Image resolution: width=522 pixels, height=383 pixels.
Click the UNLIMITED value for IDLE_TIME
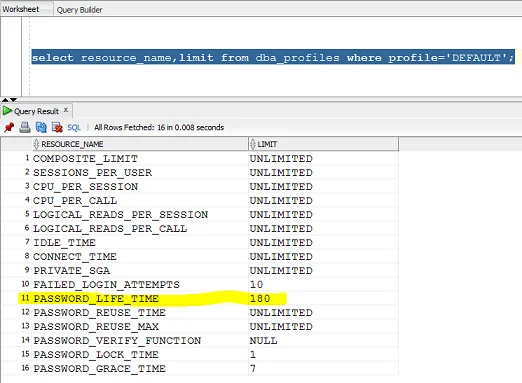[281, 243]
